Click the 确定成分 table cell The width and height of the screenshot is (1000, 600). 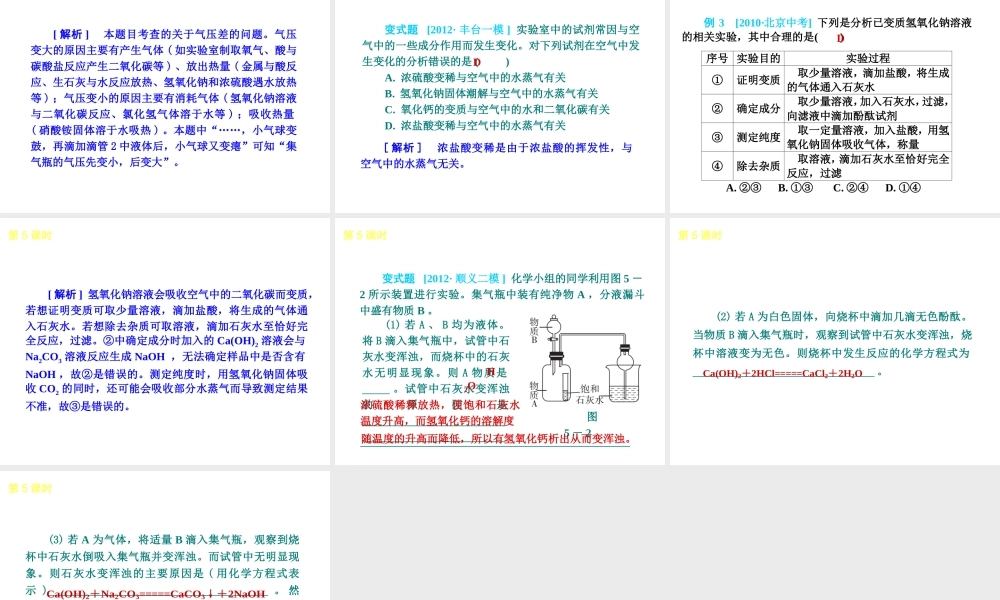point(758,108)
